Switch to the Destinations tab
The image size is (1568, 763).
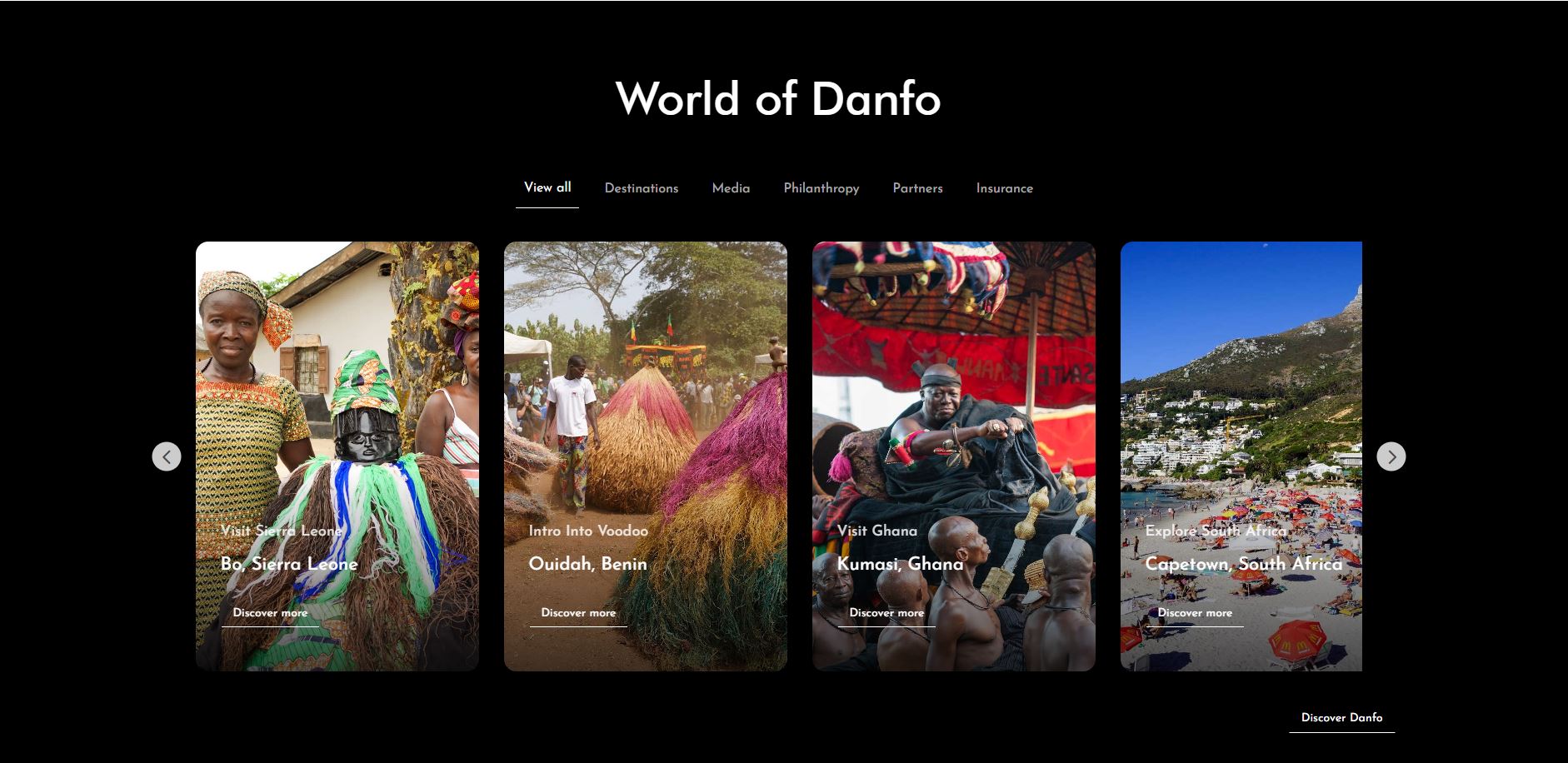(642, 188)
